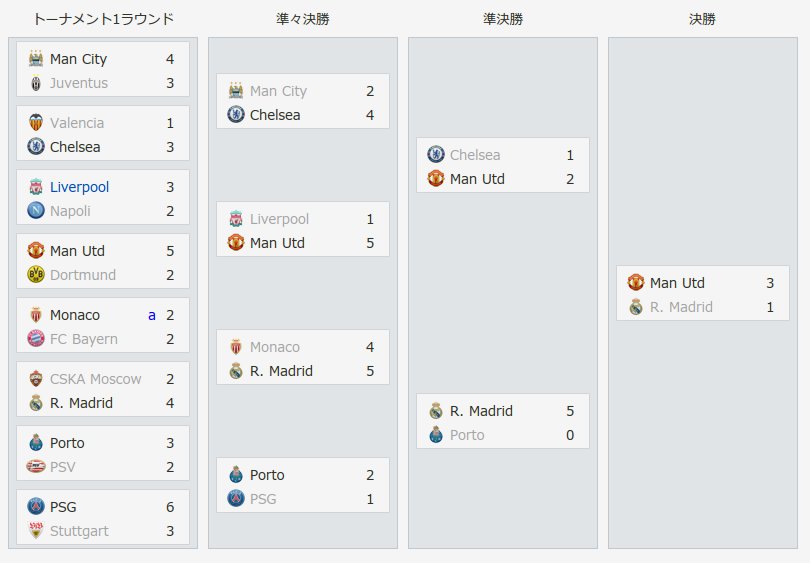Click the Stuttgart crest icon
Image resolution: width=810 pixels, height=563 pixels.
(36, 531)
